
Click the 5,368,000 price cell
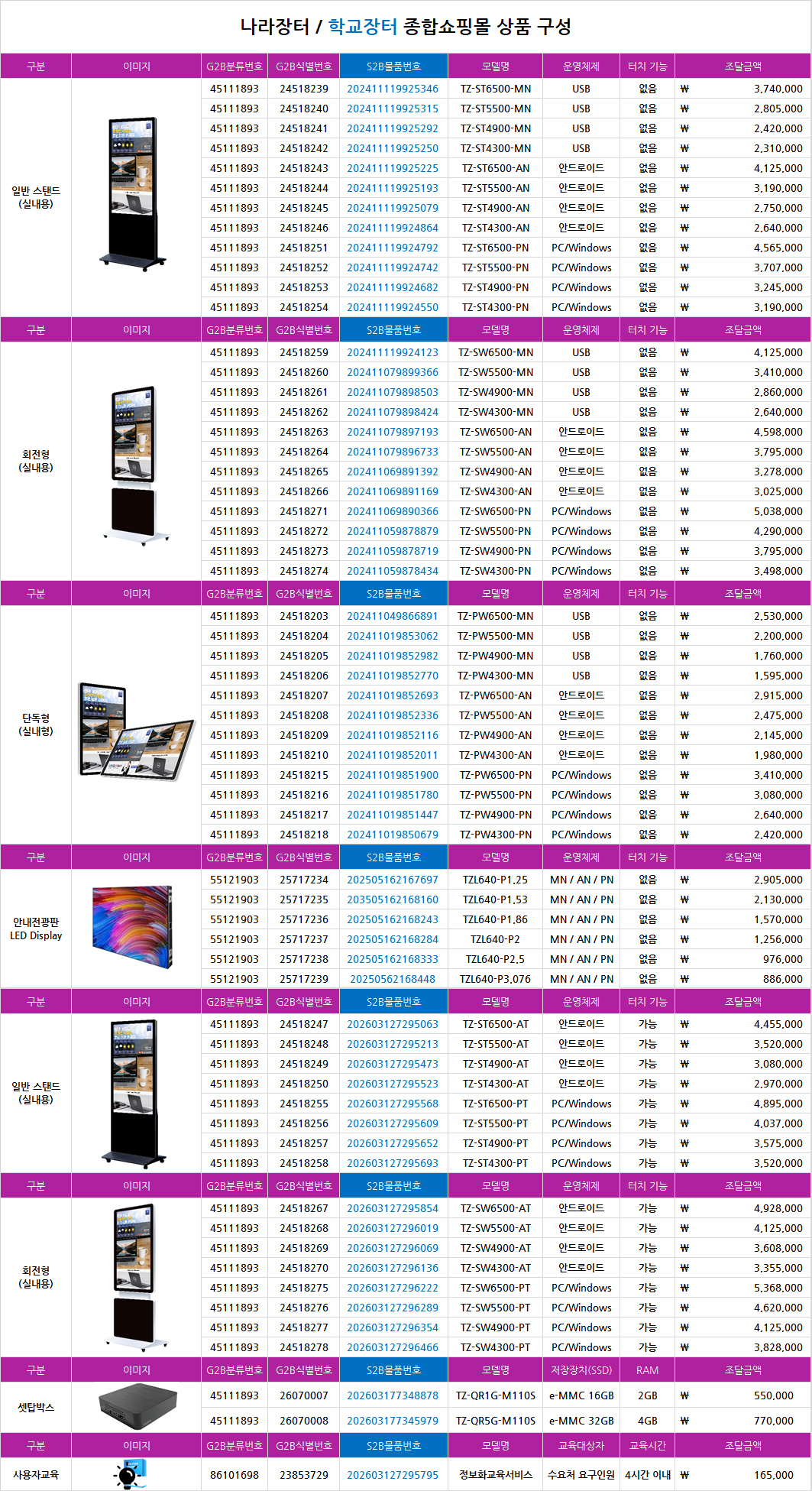[x=778, y=1288]
